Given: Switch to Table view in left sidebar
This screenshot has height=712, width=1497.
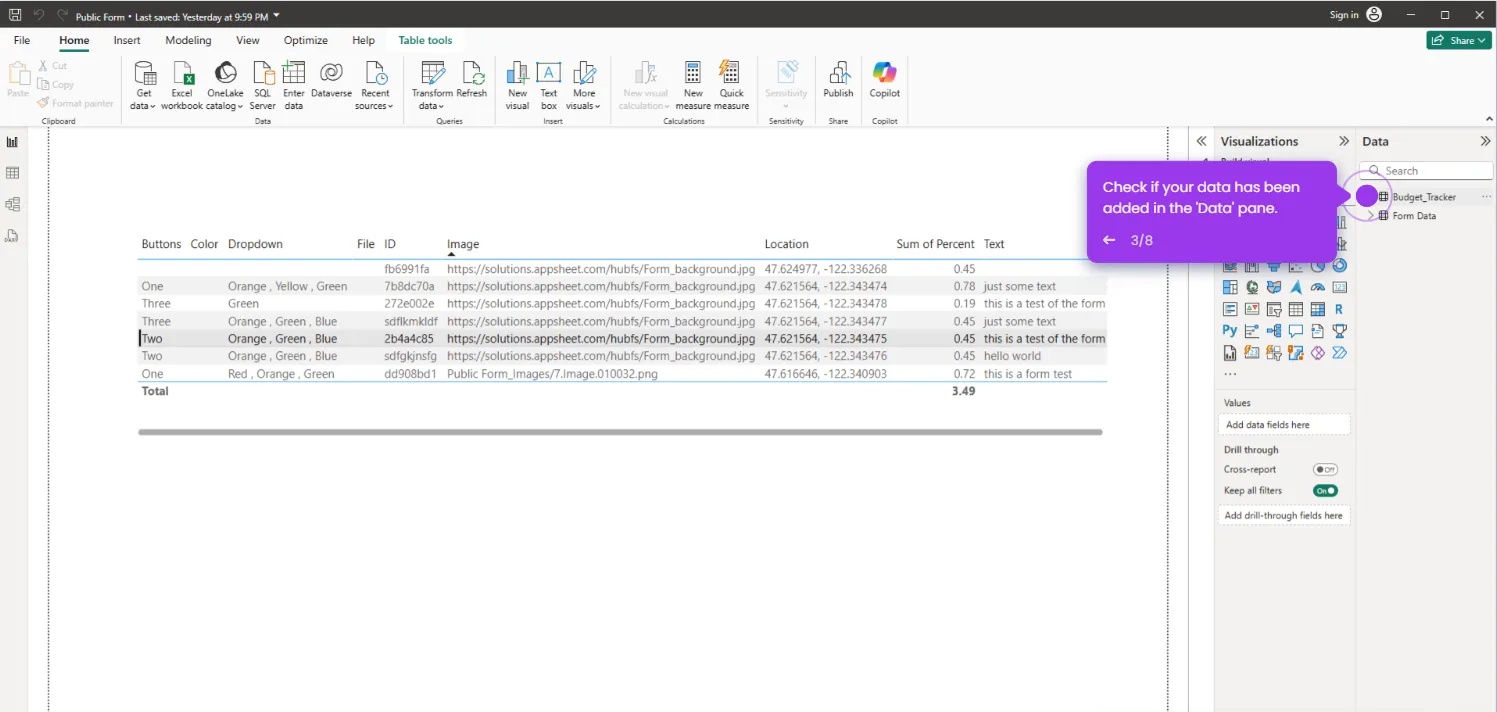Looking at the screenshot, I should (12, 173).
